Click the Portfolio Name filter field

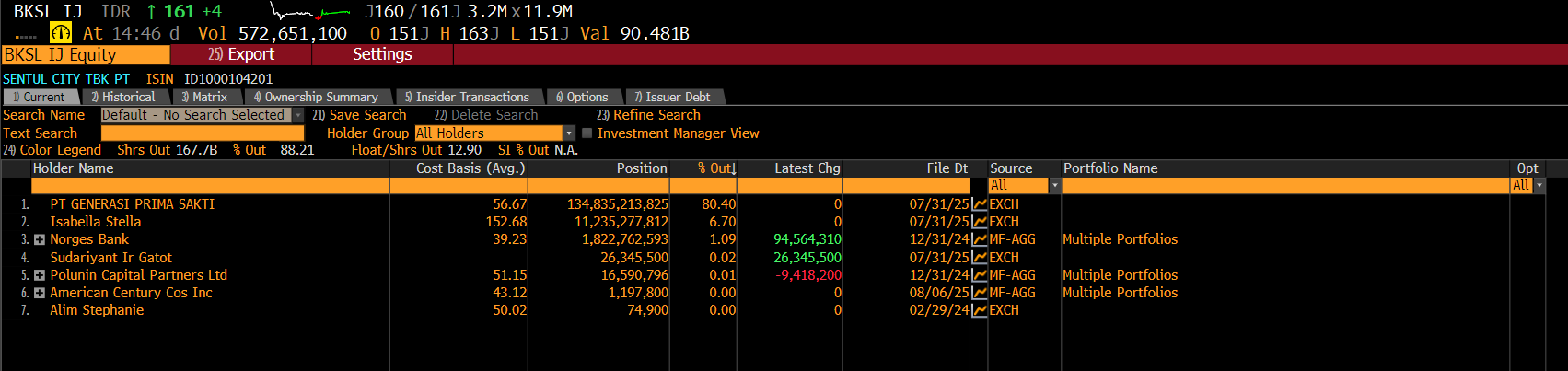click(x=1285, y=185)
